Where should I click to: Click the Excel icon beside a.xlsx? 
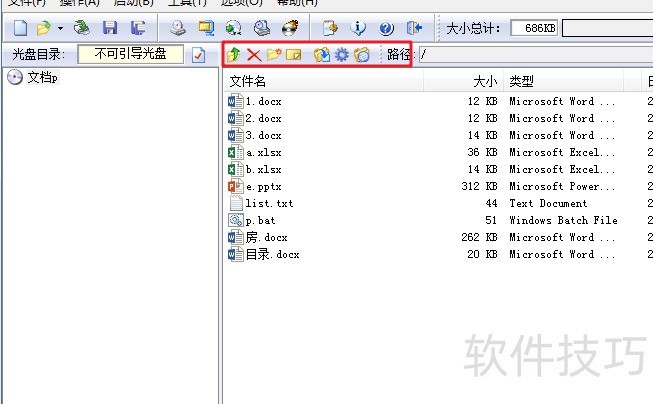pyautogui.click(x=236, y=152)
